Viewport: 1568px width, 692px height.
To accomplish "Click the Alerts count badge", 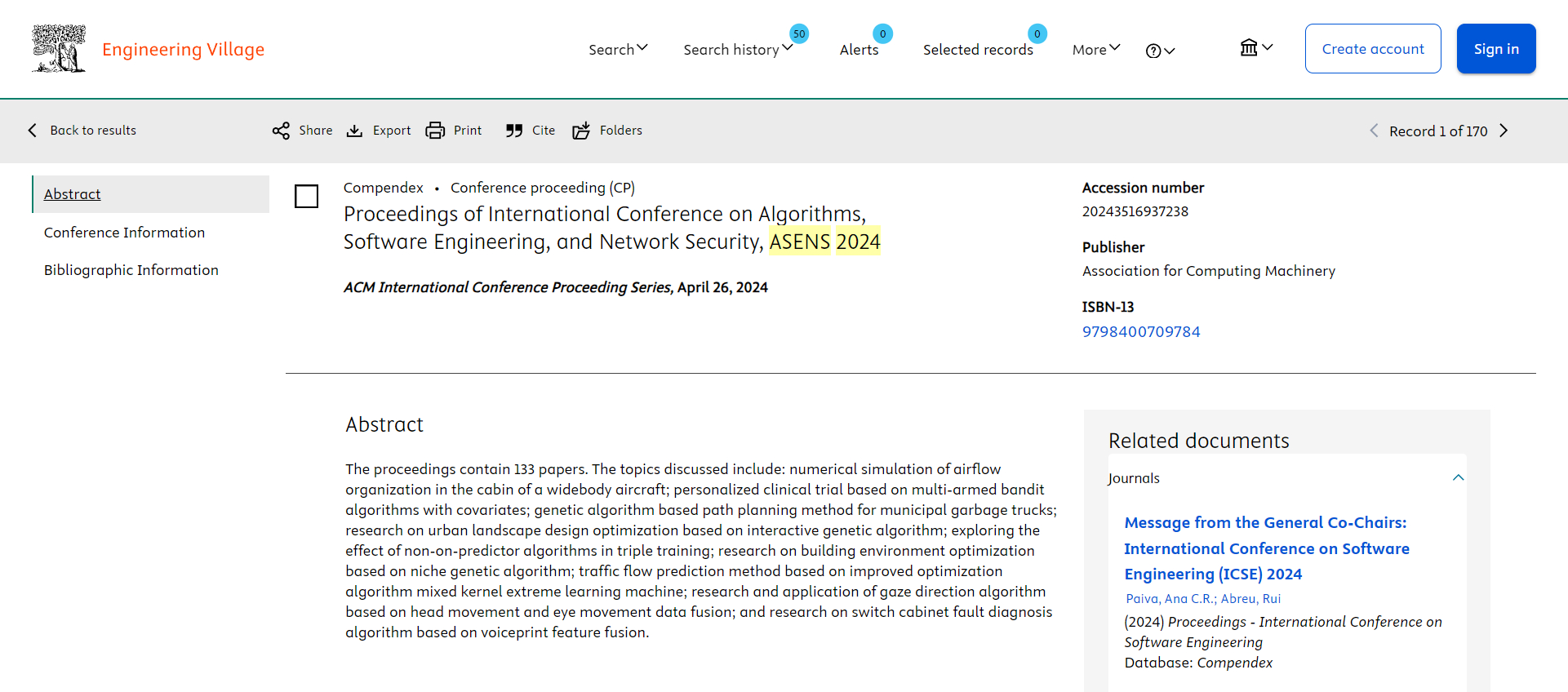I will click(882, 33).
